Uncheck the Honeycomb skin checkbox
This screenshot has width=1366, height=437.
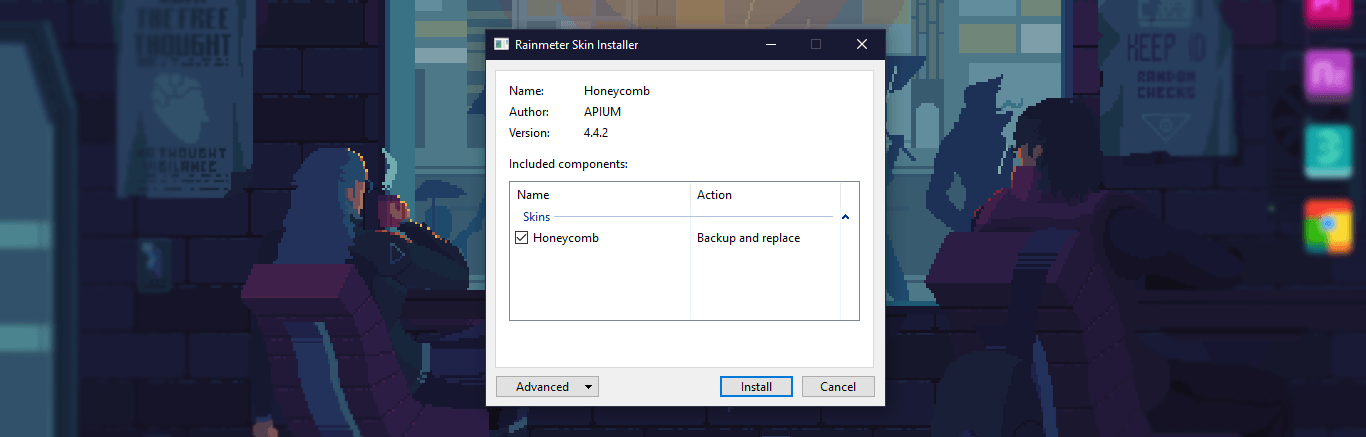[x=521, y=238]
